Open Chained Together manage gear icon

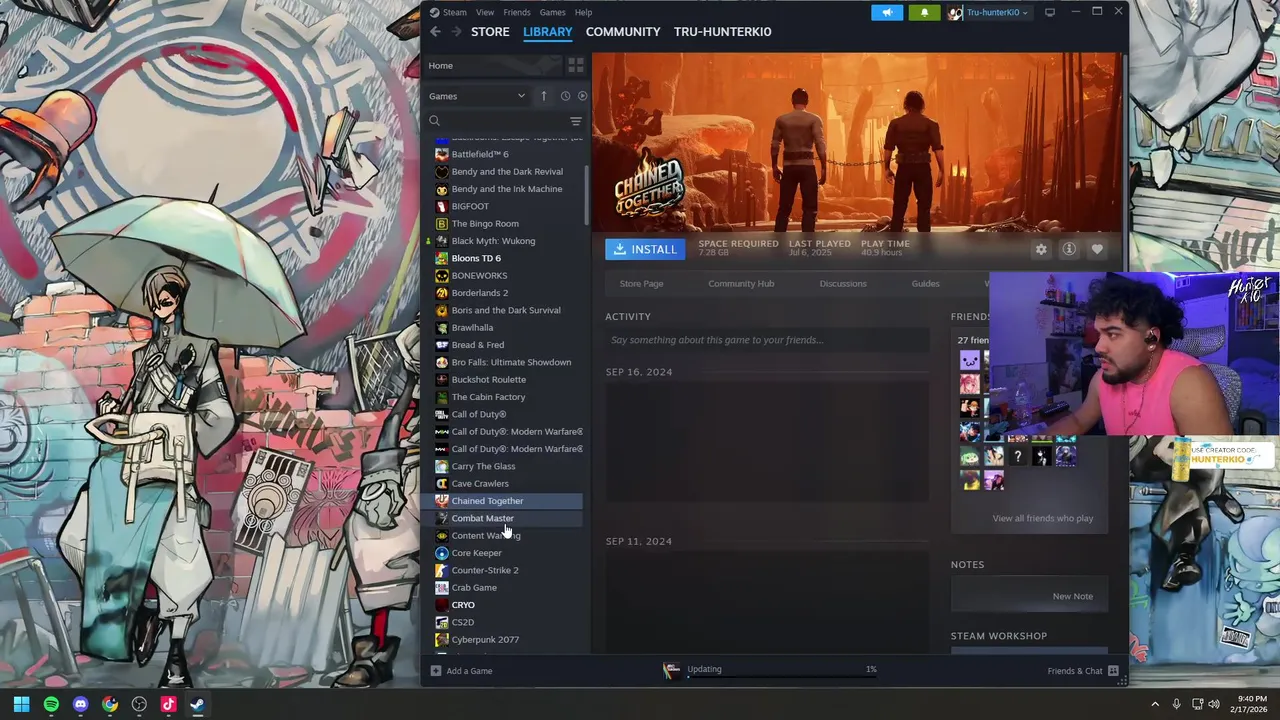(1041, 249)
